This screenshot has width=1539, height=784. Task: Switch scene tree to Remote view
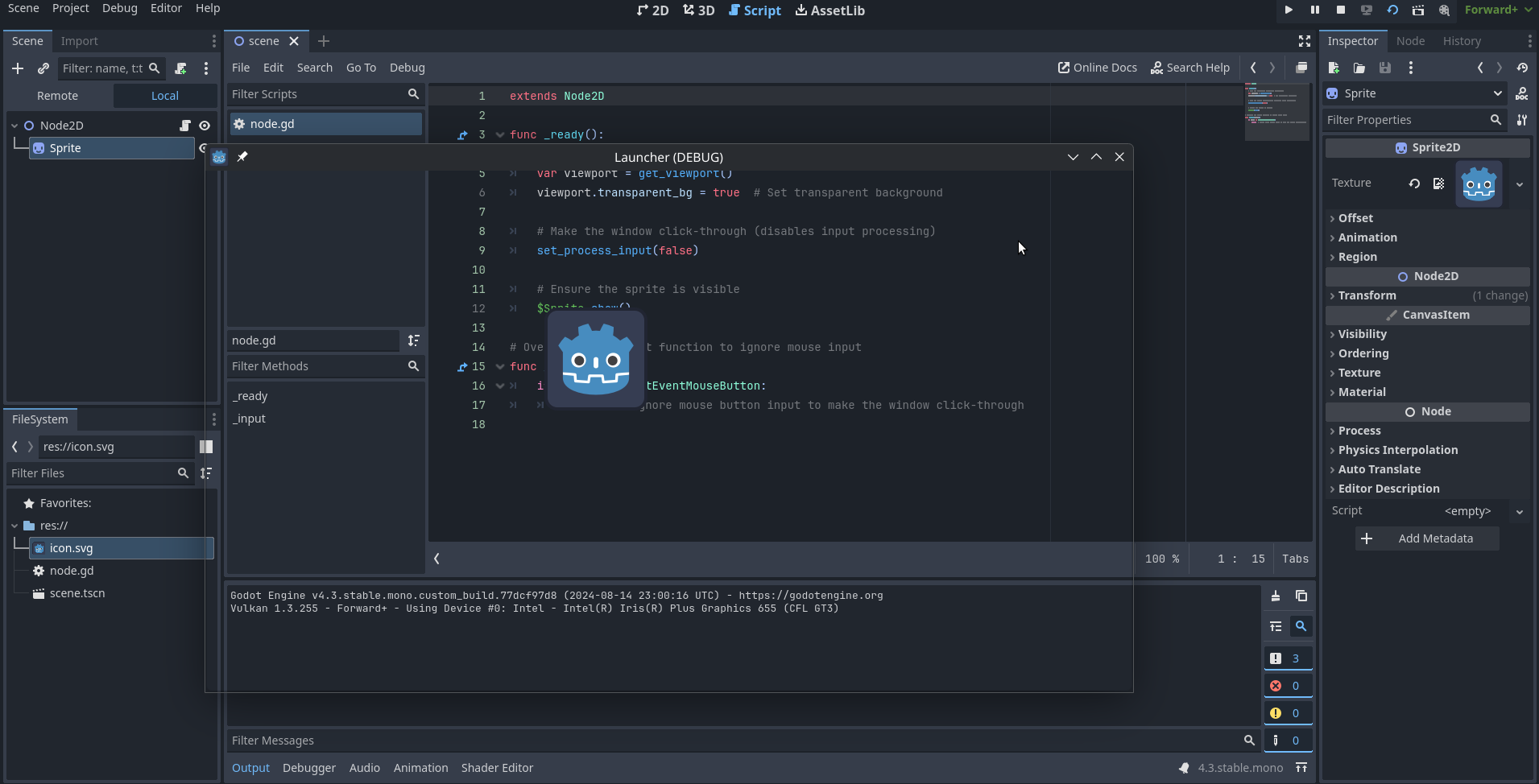(58, 96)
